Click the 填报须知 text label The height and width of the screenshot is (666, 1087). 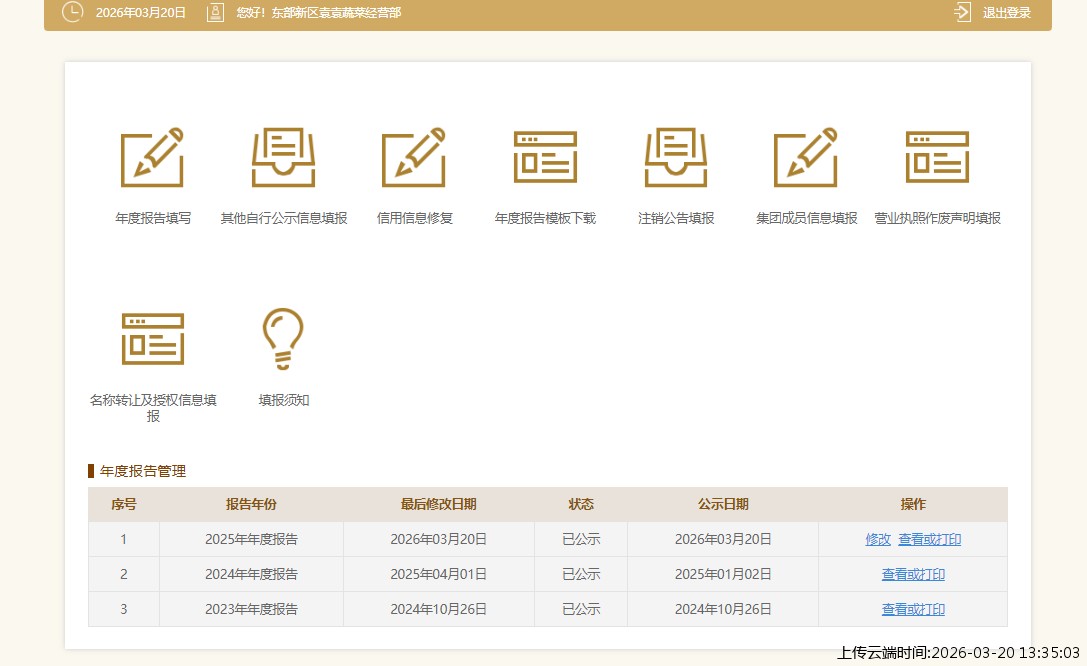coord(284,400)
